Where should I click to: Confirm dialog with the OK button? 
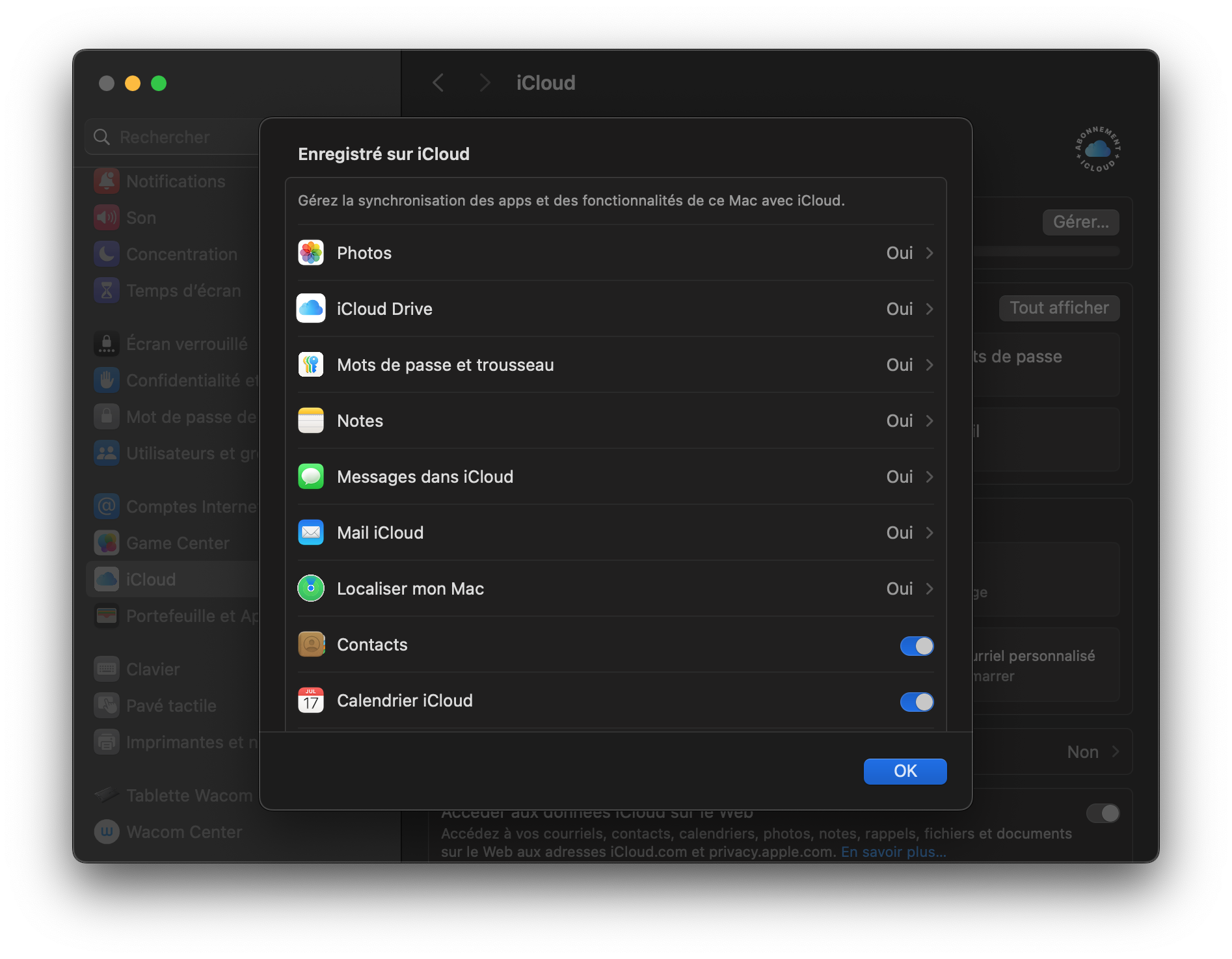pyautogui.click(x=905, y=772)
